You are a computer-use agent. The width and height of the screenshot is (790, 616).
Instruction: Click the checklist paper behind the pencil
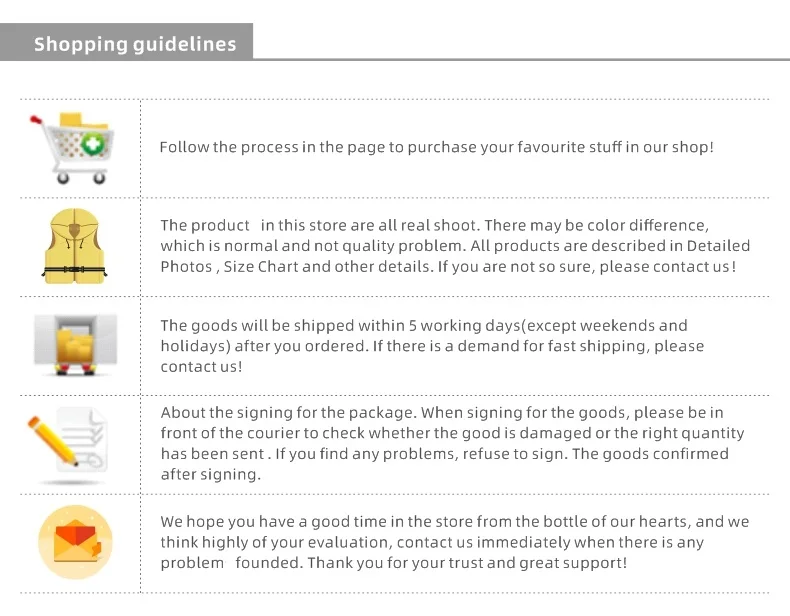(83, 440)
